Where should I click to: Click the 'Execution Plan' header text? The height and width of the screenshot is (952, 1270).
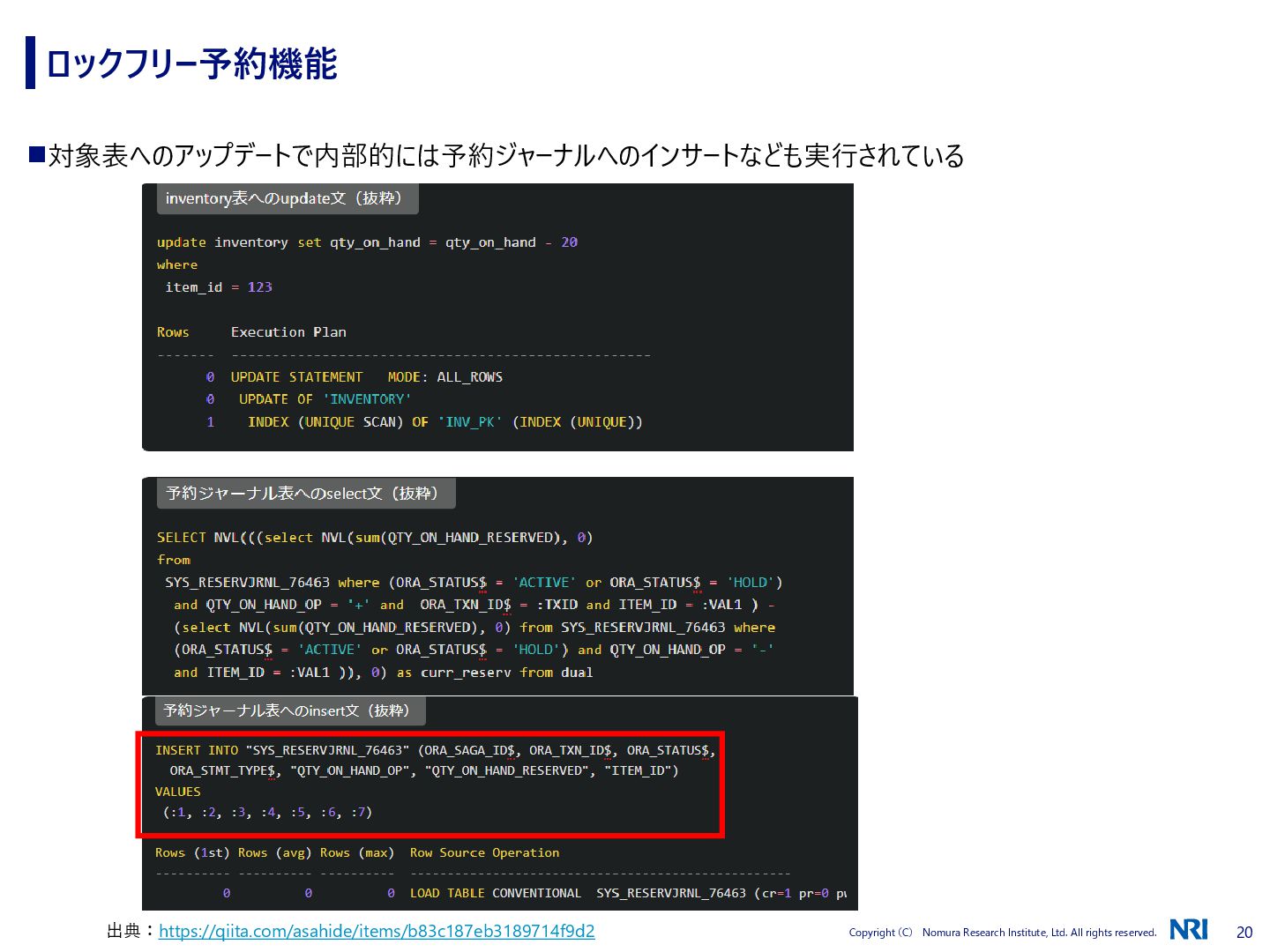point(288,332)
